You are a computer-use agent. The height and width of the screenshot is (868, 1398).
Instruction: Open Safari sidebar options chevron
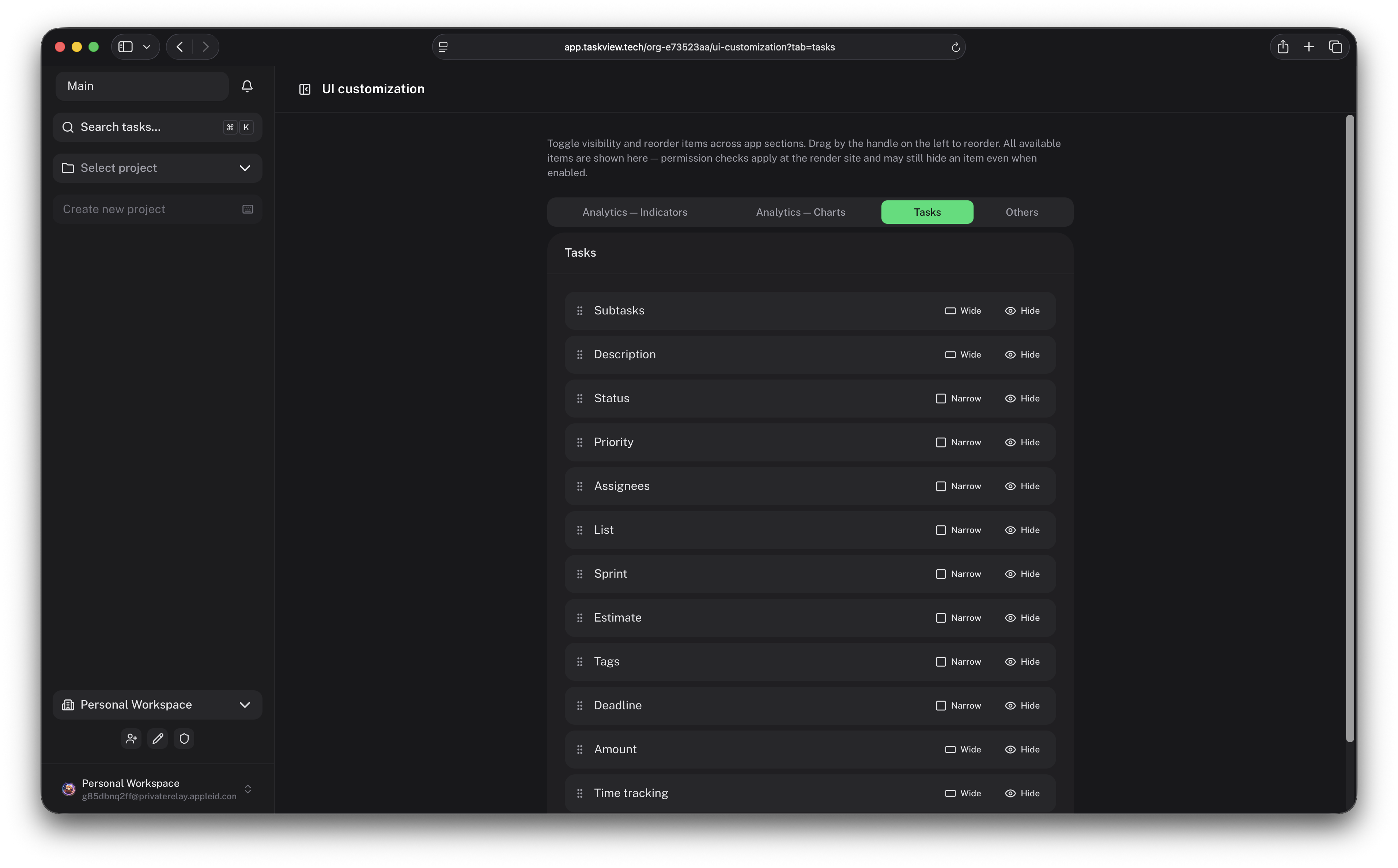(147, 47)
